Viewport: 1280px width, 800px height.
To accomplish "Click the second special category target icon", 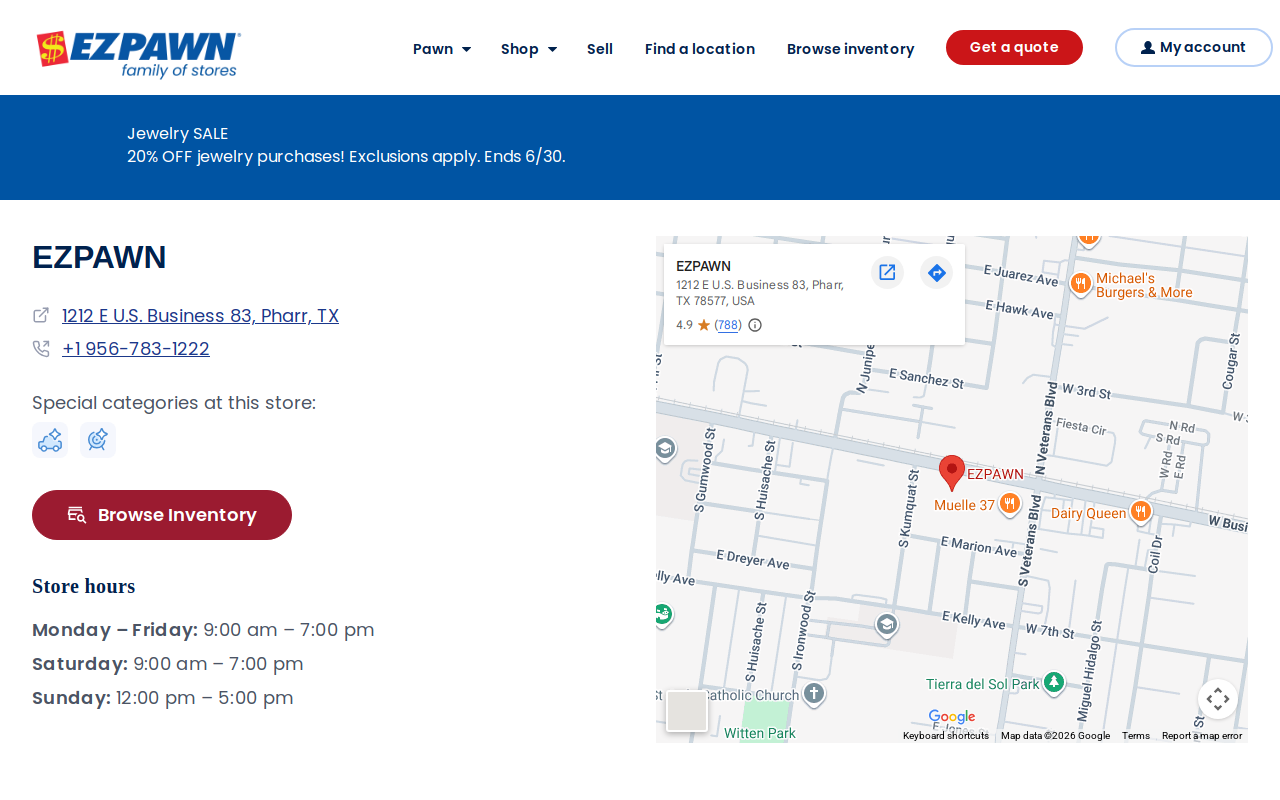I will tap(98, 440).
